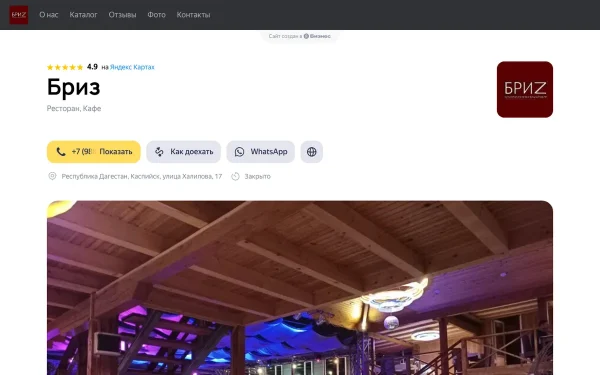Click the Как доехать directions button
Screen dimensions: 600x375
184,152
